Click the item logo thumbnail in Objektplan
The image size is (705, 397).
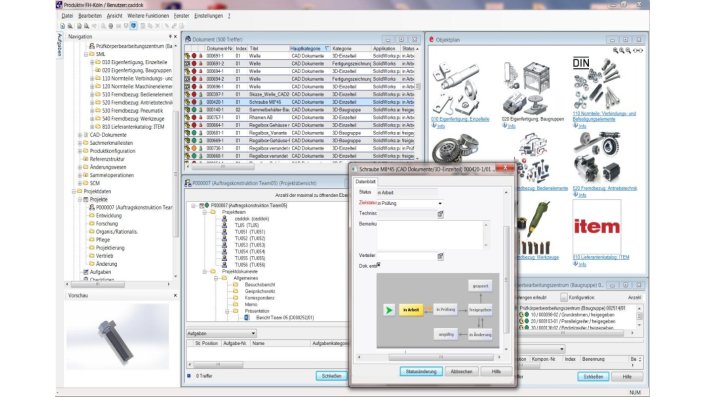point(597,227)
